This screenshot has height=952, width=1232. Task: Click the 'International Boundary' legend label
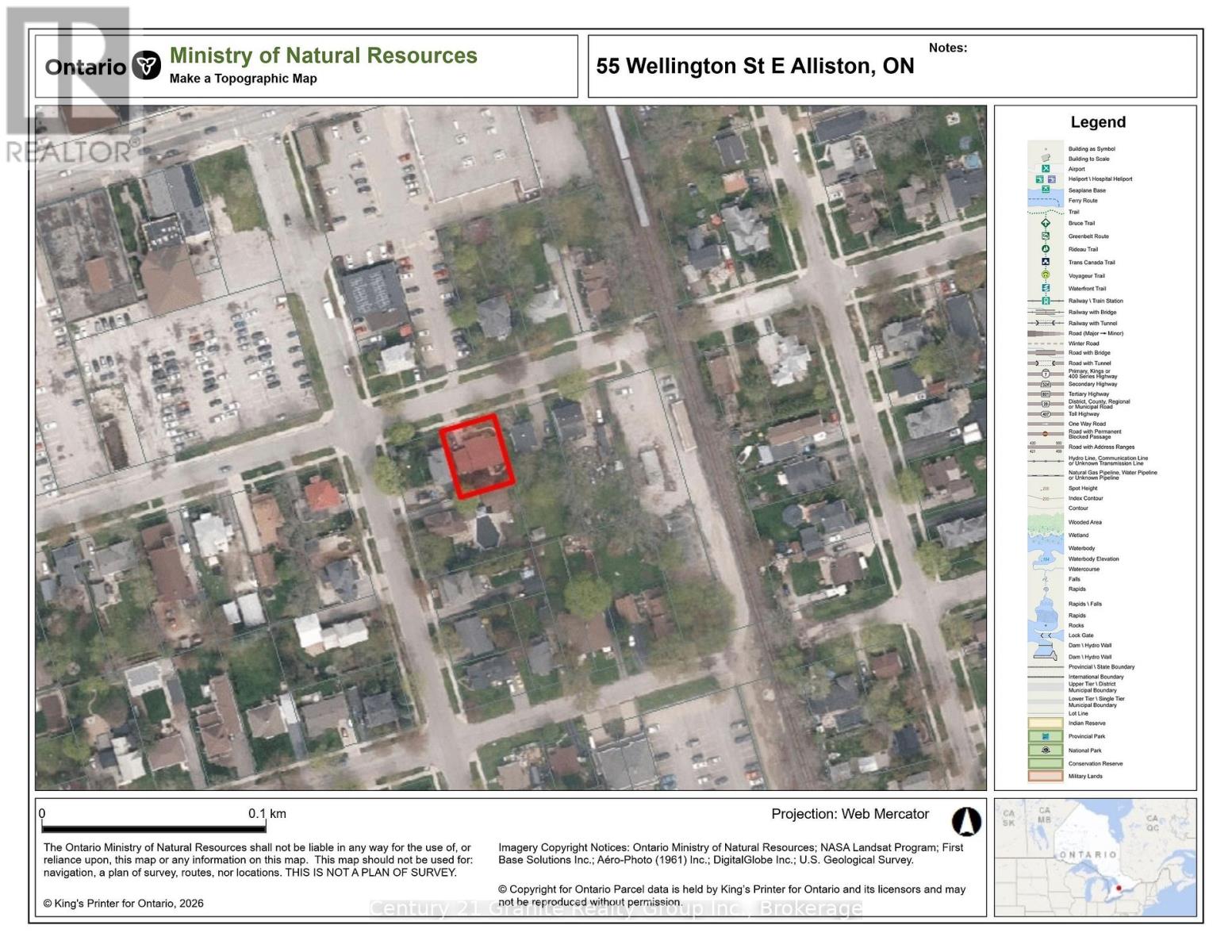(x=1096, y=677)
